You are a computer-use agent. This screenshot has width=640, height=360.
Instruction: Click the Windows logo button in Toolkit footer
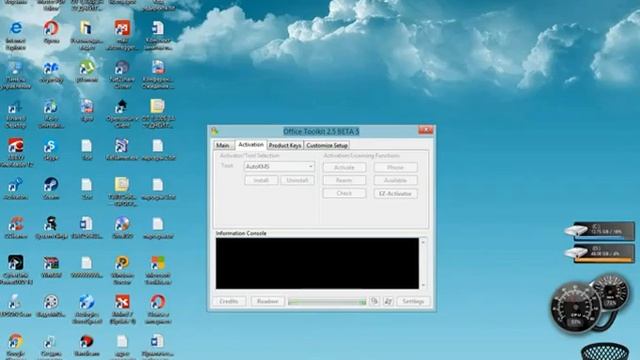[x=388, y=301]
